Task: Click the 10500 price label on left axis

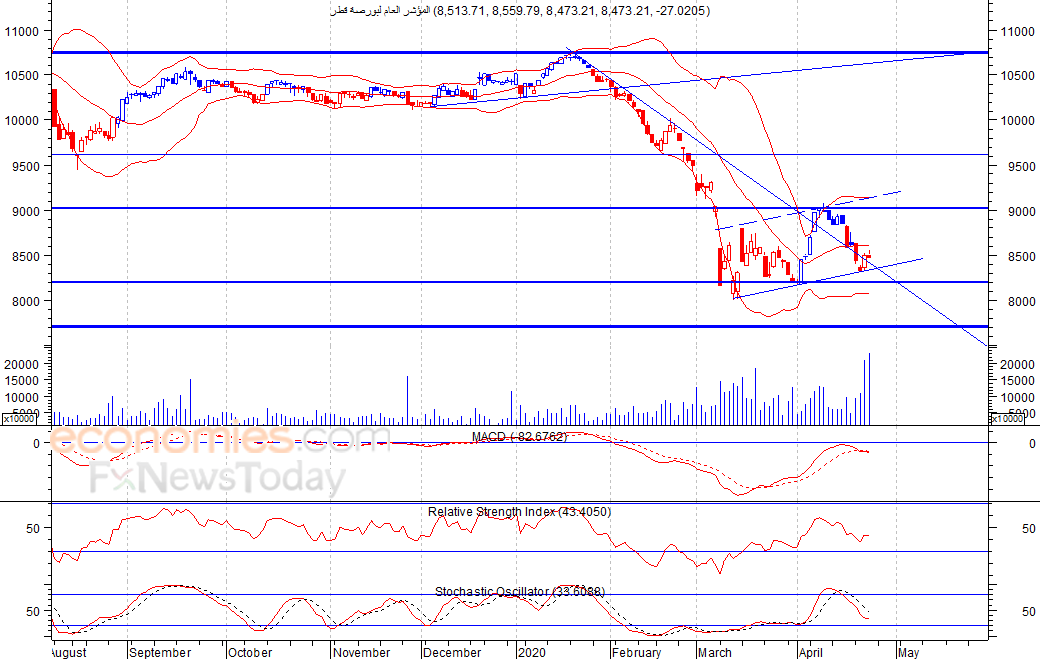Action: [22, 76]
